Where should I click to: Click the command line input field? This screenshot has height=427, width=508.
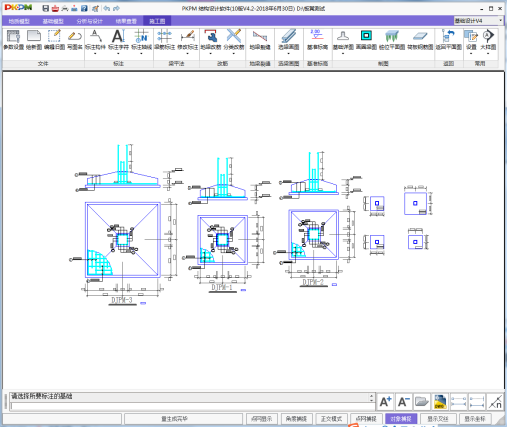[192, 406]
